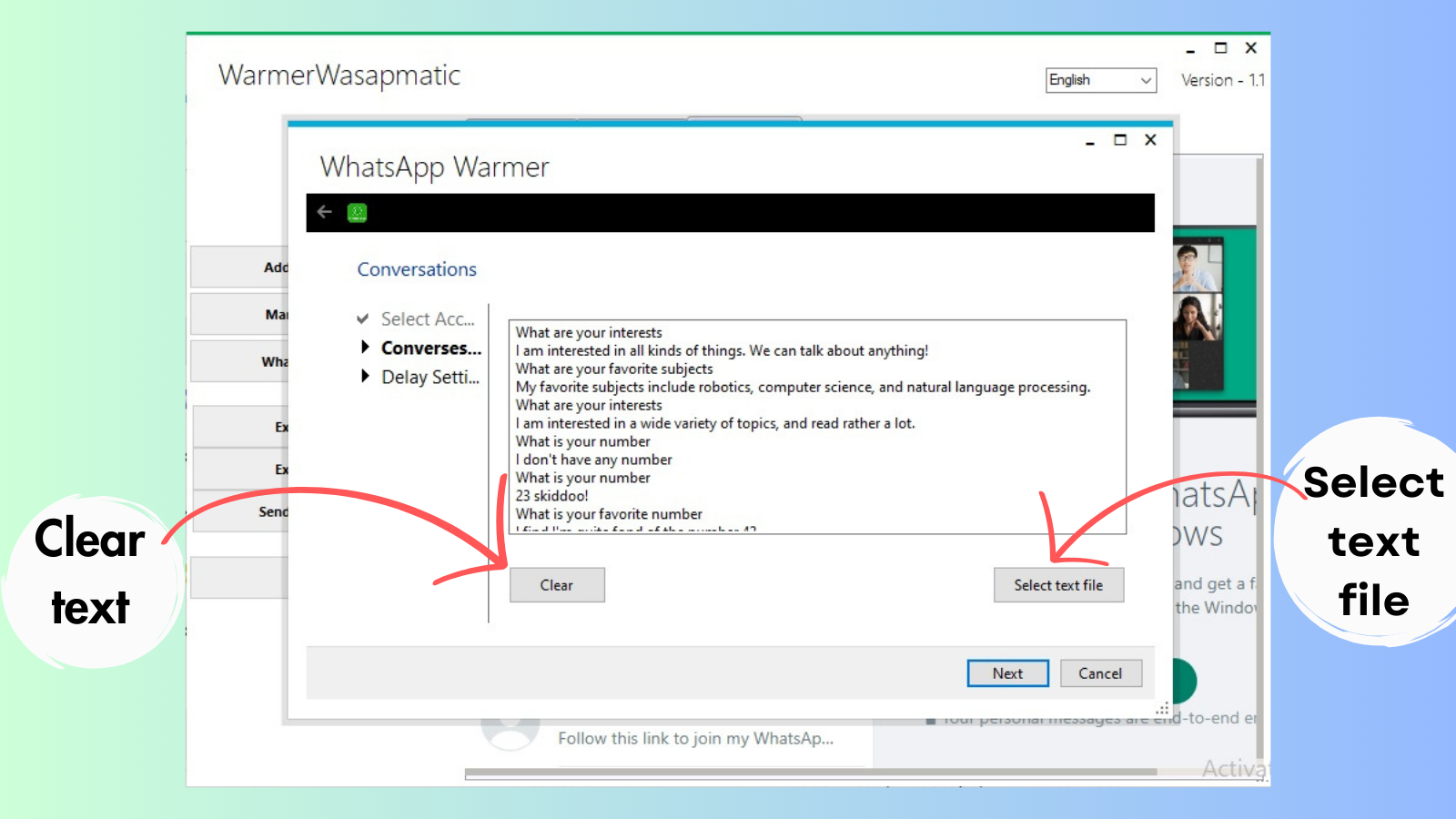Close the WhatsApp Warmer dialog
The height and width of the screenshot is (819, 1456).
click(x=1150, y=140)
